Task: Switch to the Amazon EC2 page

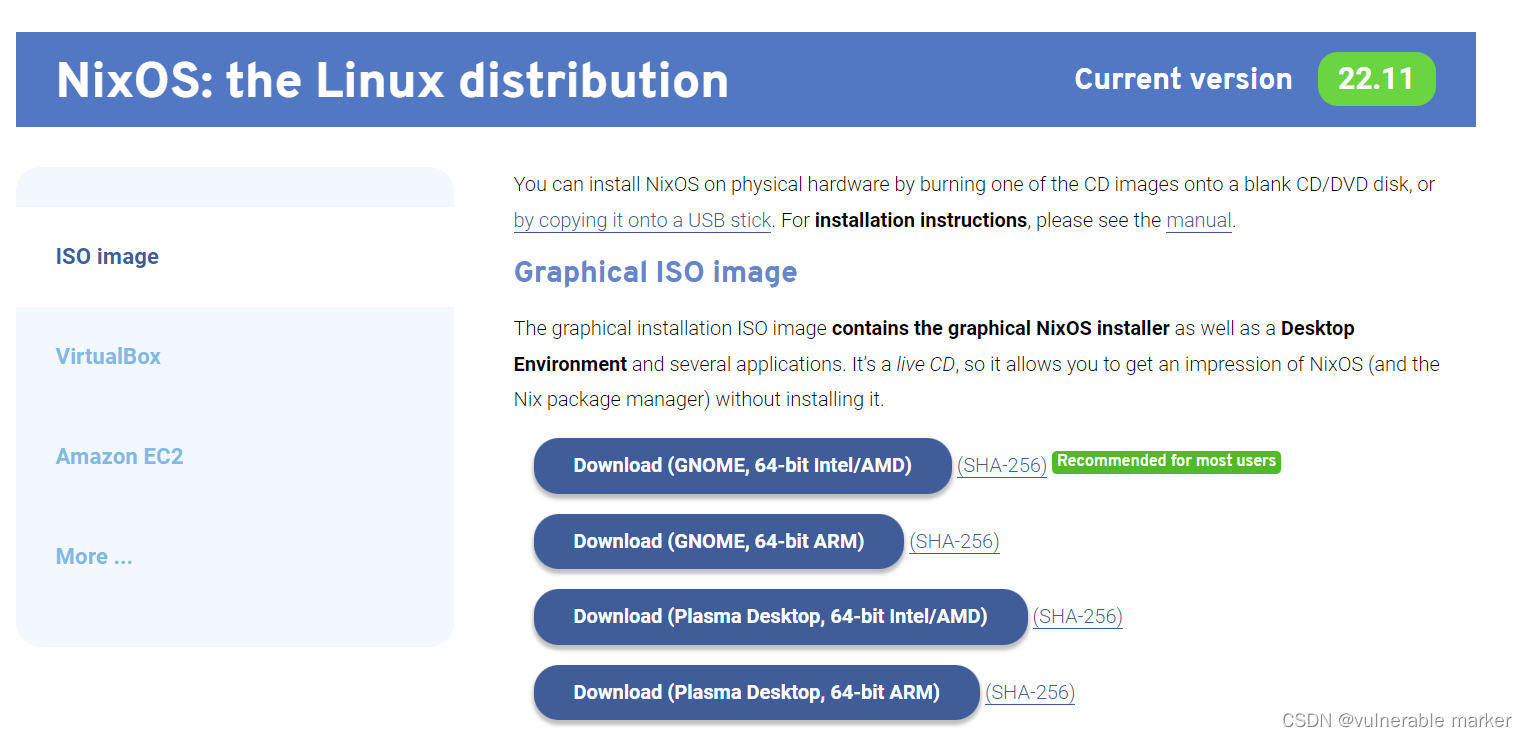Action: click(x=119, y=456)
